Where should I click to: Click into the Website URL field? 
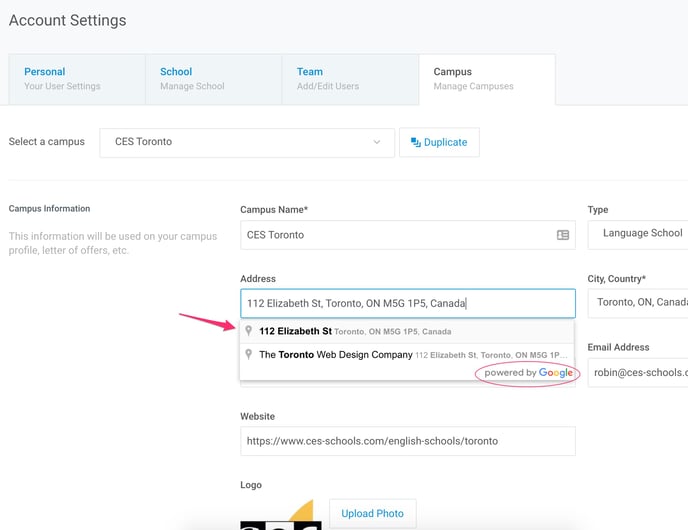408,441
